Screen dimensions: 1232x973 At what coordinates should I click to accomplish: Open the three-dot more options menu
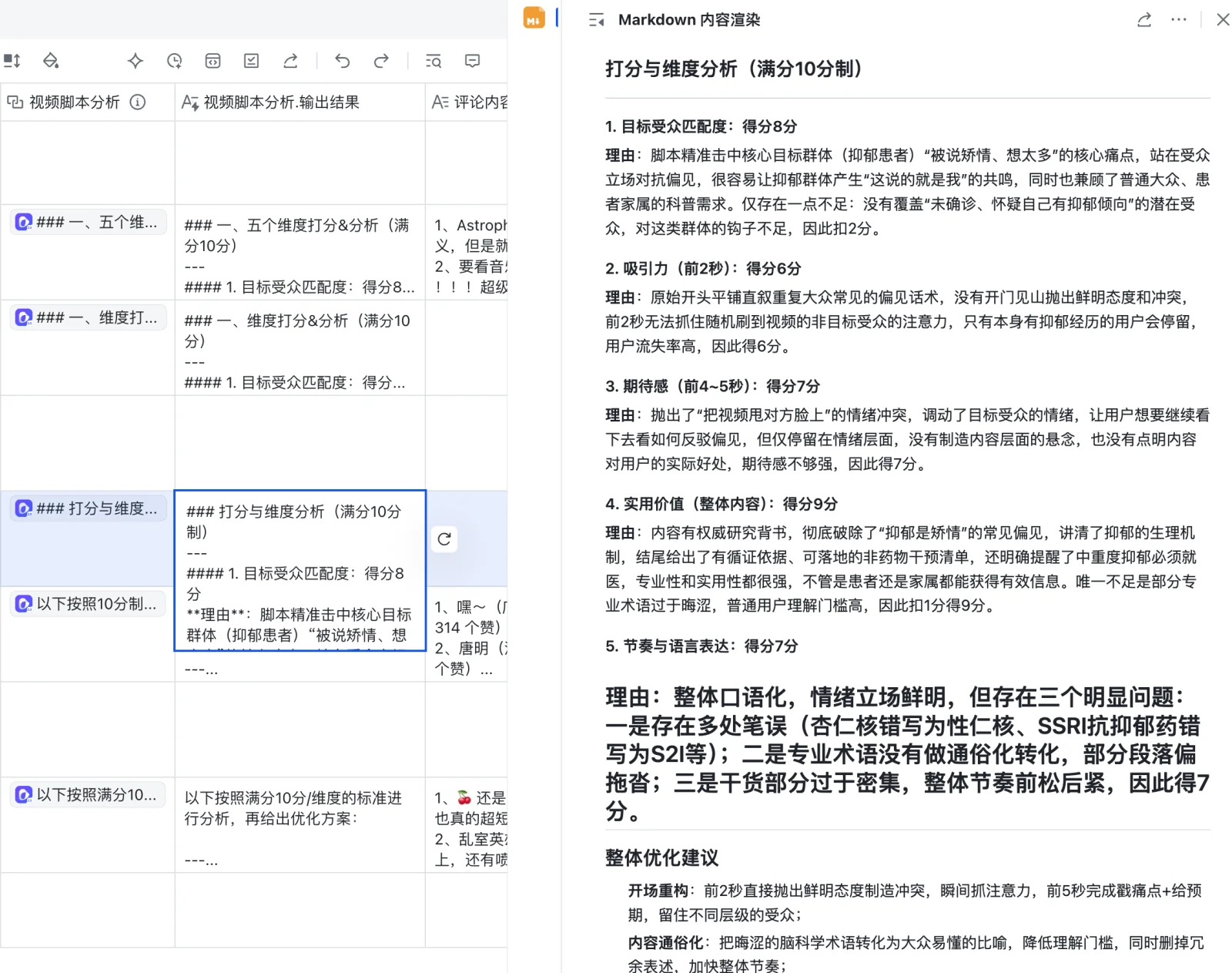tap(1179, 20)
